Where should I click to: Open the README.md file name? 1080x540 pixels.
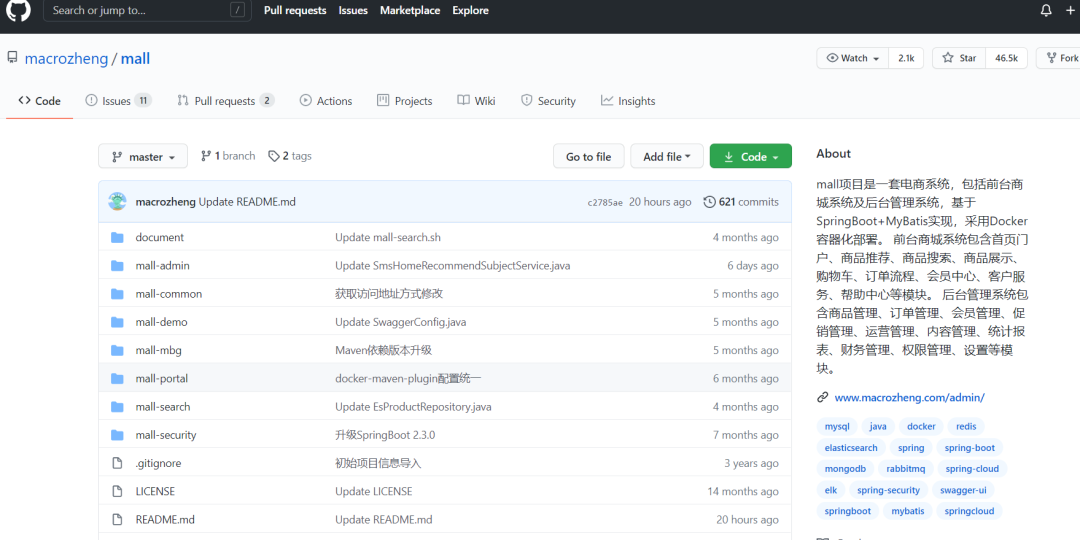tap(165, 520)
